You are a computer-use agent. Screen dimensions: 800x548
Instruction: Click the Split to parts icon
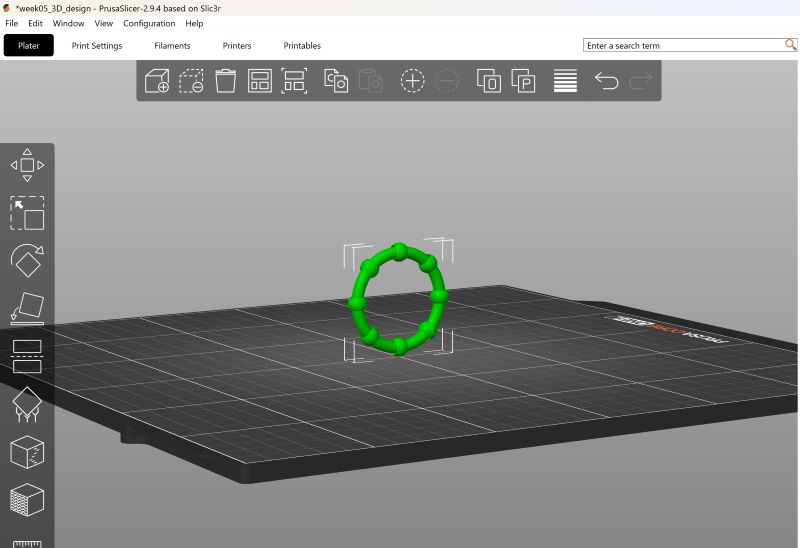tap(523, 81)
